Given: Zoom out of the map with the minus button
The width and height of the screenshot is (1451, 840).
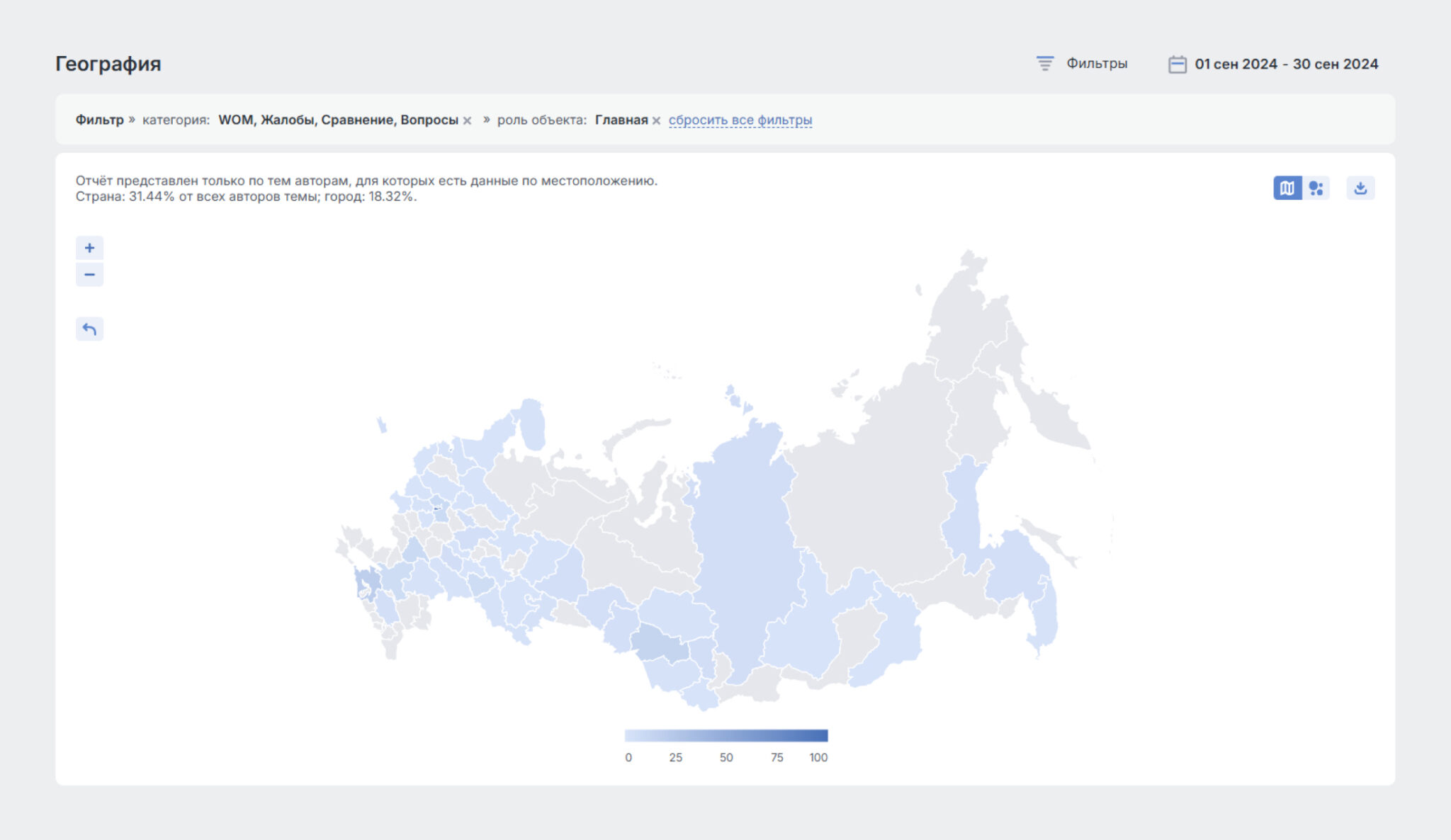Looking at the screenshot, I should point(89,274).
